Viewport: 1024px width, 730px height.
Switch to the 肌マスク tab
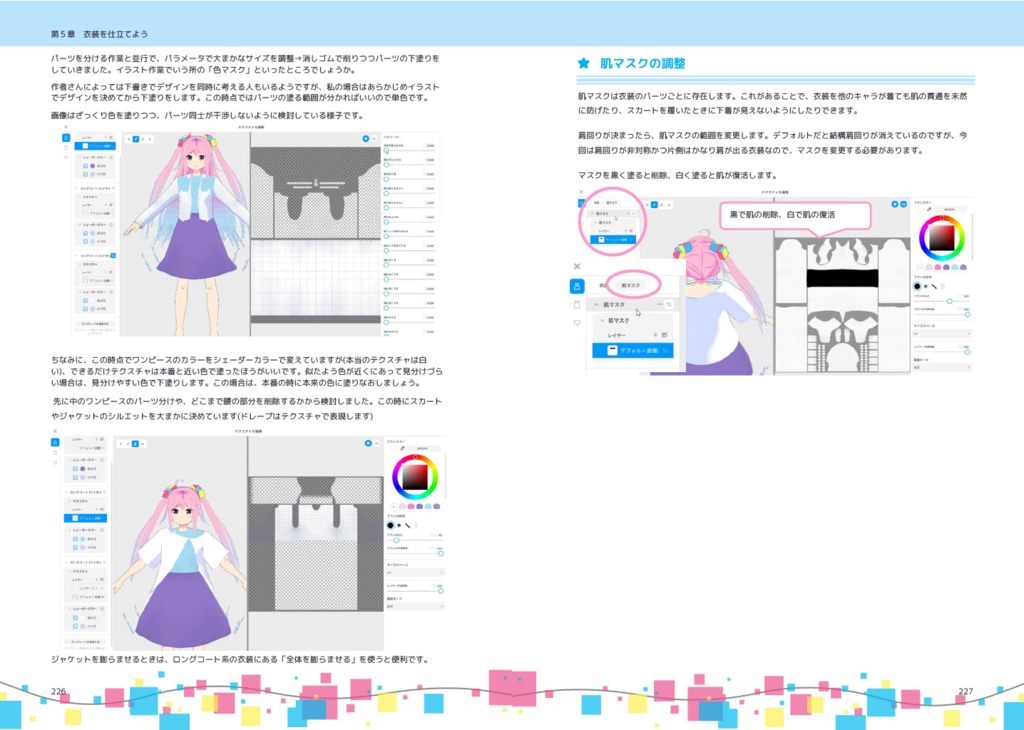point(629,285)
